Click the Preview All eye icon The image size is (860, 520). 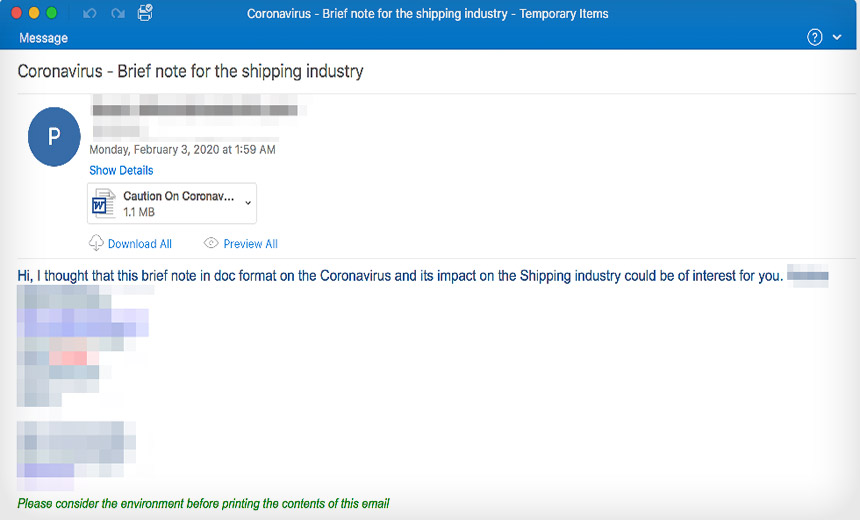(211, 242)
